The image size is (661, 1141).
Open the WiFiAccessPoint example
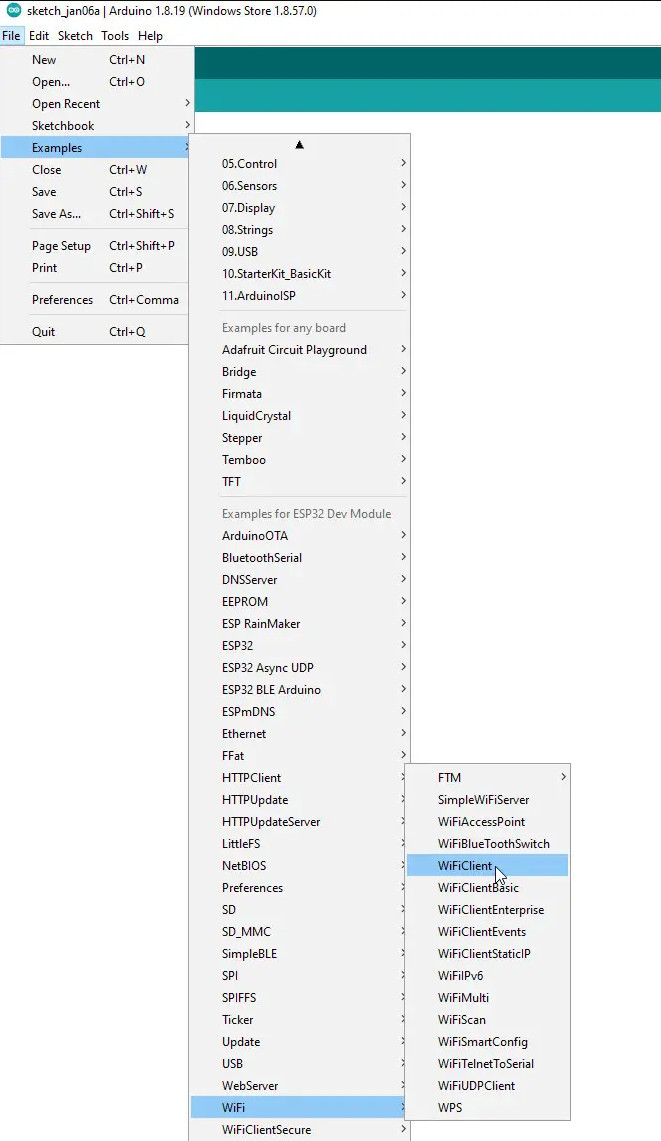tap(481, 822)
